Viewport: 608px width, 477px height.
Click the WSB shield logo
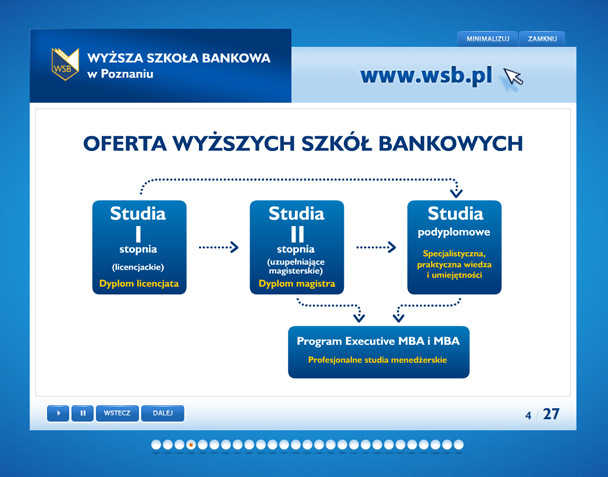65,64
